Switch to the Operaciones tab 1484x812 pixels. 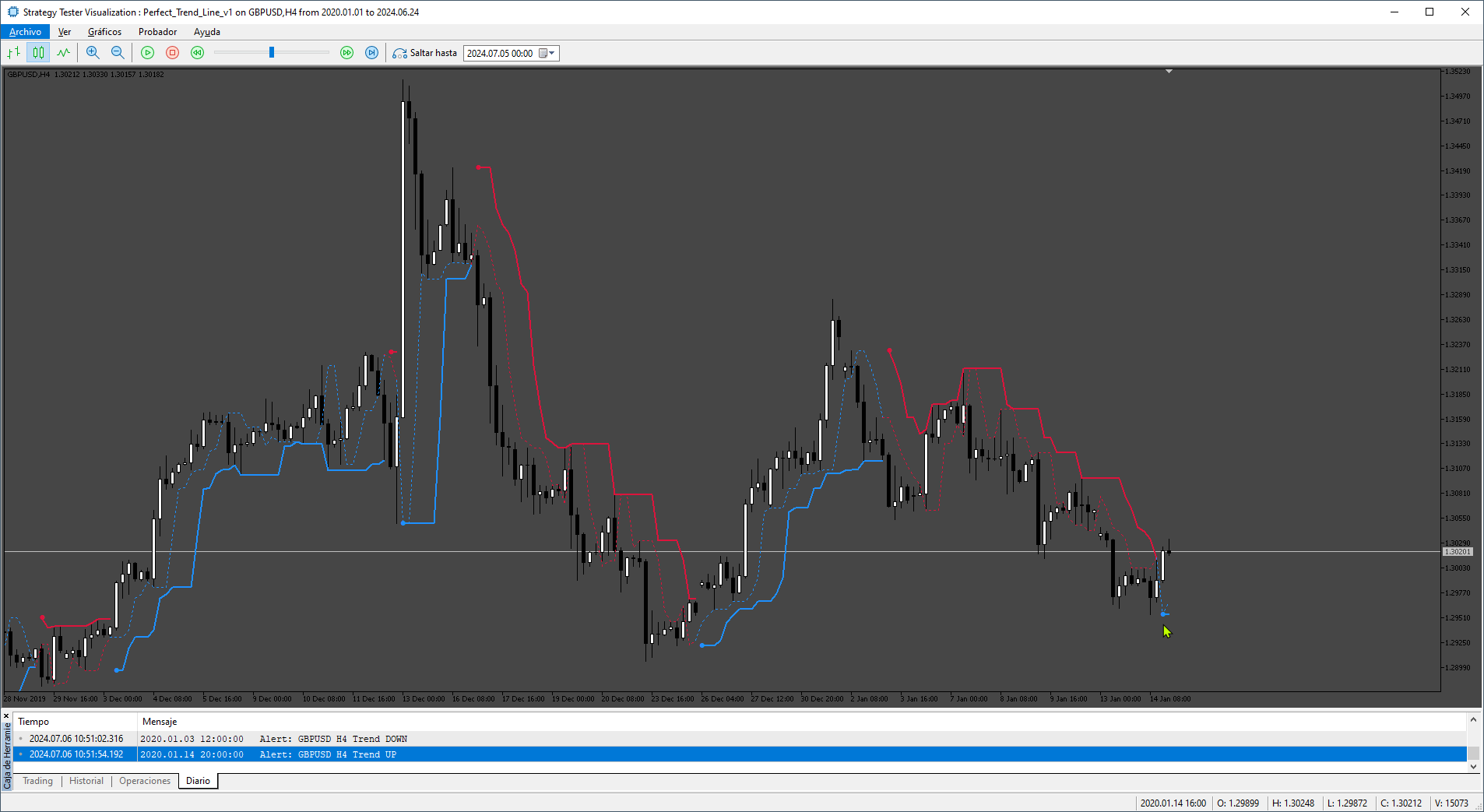pyautogui.click(x=145, y=781)
